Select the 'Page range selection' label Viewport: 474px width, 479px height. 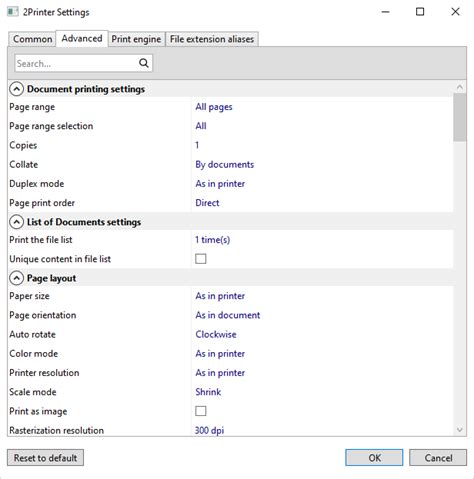point(51,126)
